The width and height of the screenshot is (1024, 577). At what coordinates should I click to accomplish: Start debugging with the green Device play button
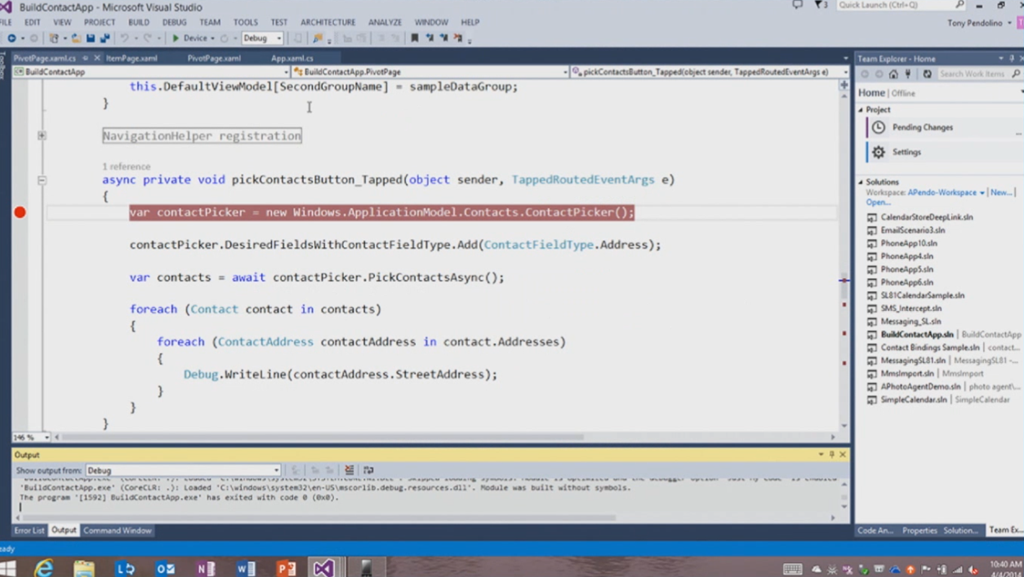(x=176, y=39)
